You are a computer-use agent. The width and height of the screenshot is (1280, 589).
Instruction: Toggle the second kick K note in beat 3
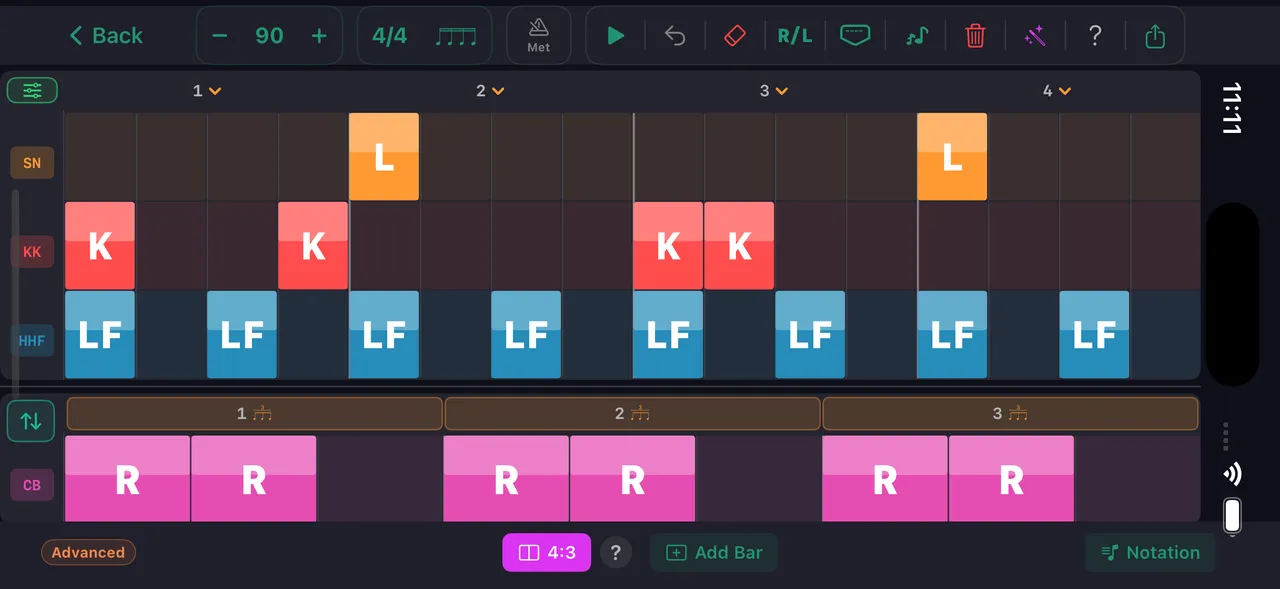pos(739,246)
